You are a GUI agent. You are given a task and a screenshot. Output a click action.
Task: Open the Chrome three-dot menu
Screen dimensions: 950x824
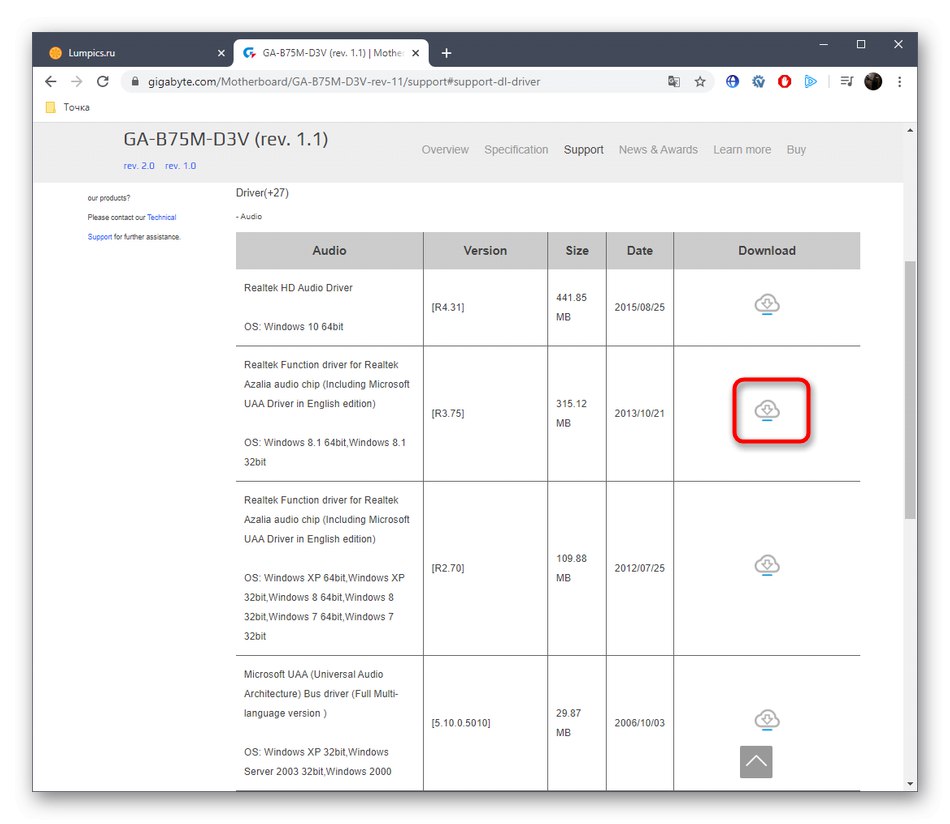tap(900, 81)
